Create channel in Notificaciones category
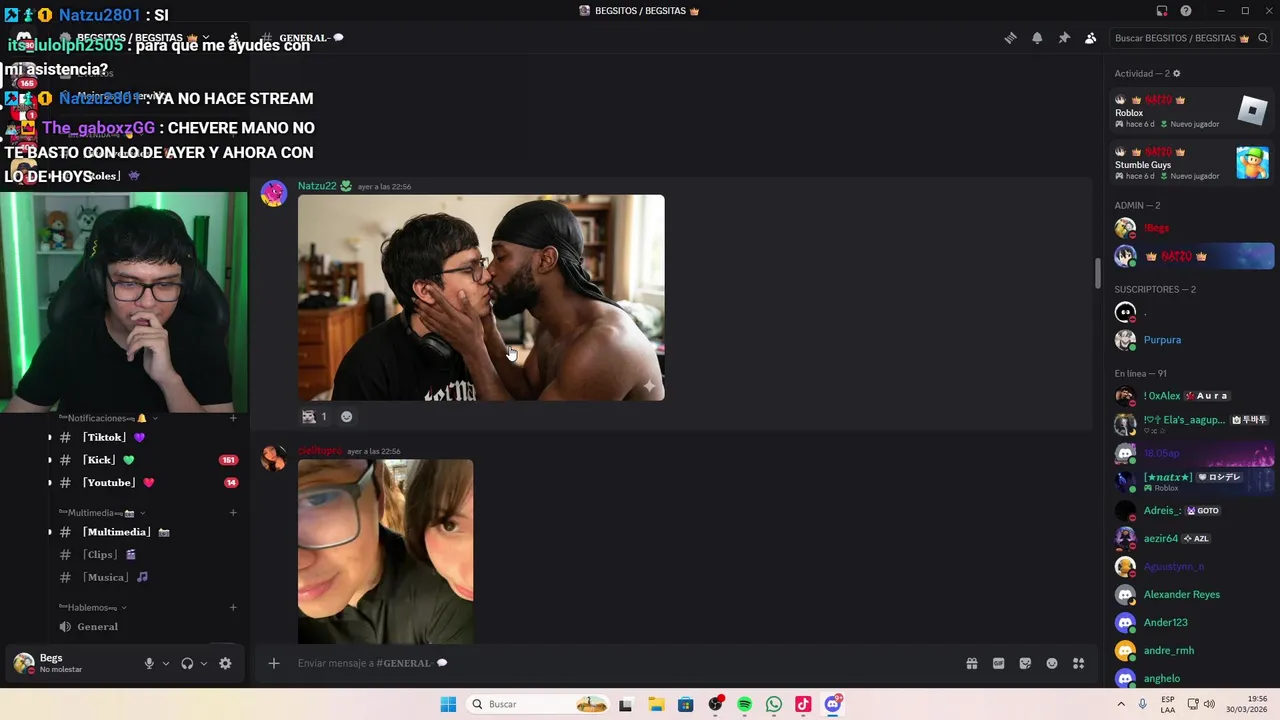 click(233, 418)
